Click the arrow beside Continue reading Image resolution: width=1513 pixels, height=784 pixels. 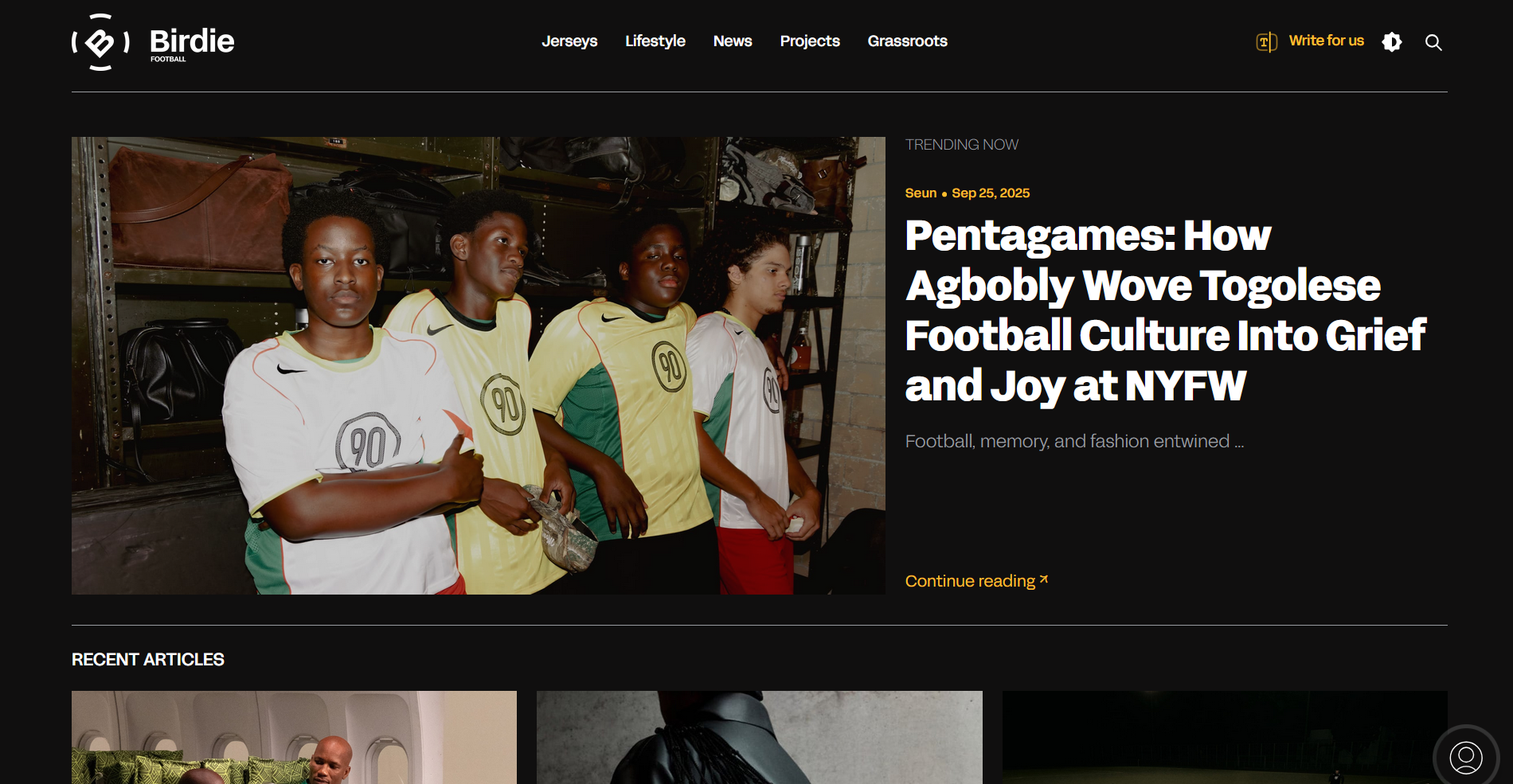pyautogui.click(x=1044, y=579)
